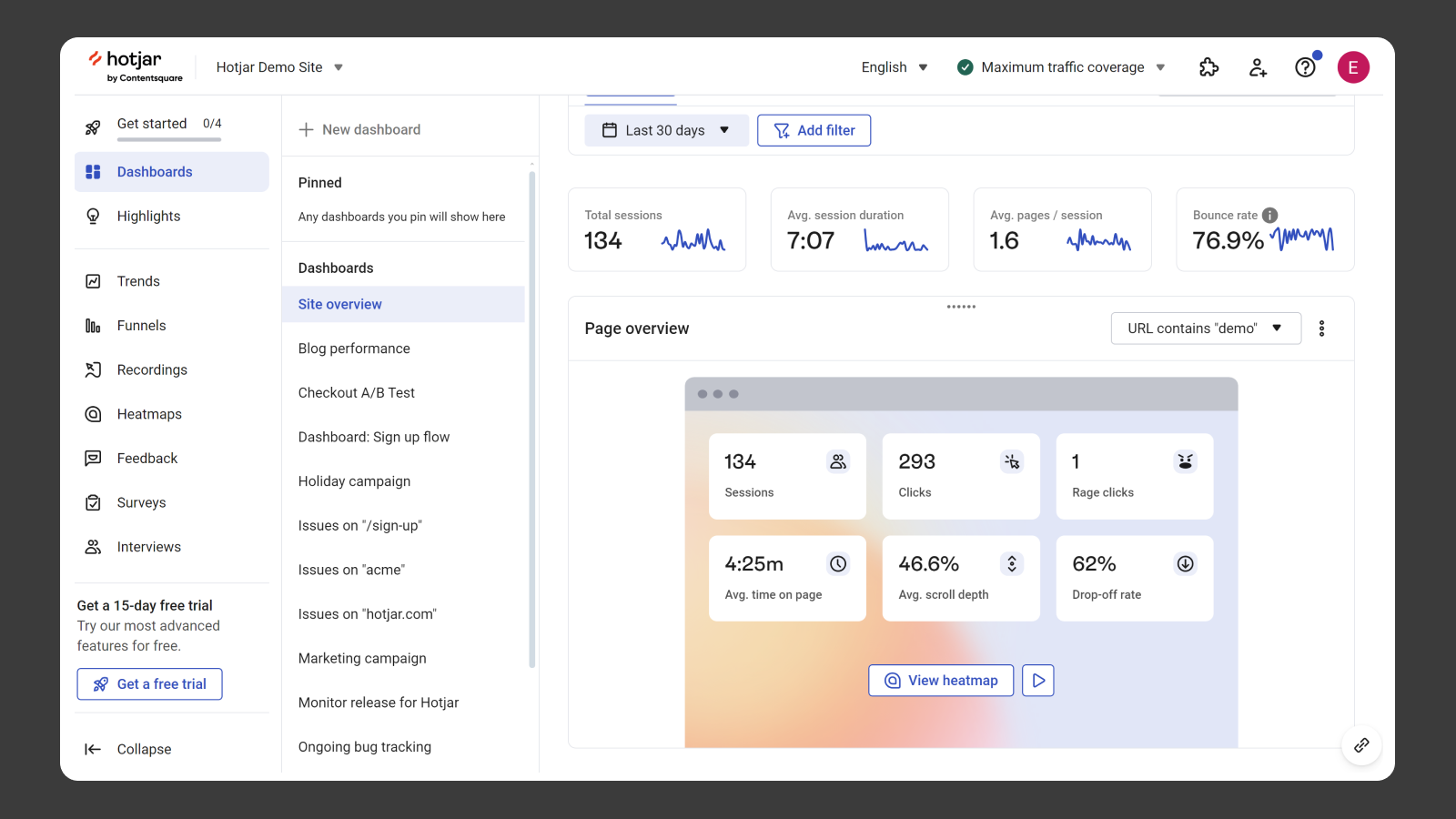1456x819 pixels.
Task: Select Heatmaps from the left sidebar
Action: coord(149,414)
